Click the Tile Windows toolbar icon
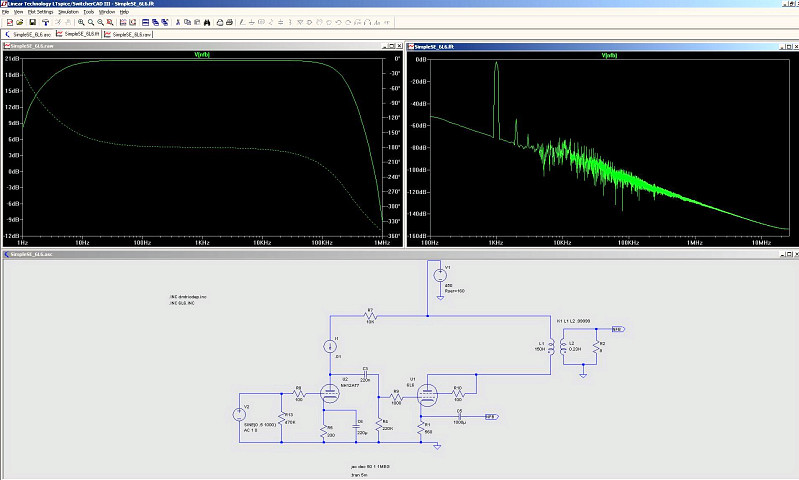The width and height of the screenshot is (799, 480). point(145,22)
